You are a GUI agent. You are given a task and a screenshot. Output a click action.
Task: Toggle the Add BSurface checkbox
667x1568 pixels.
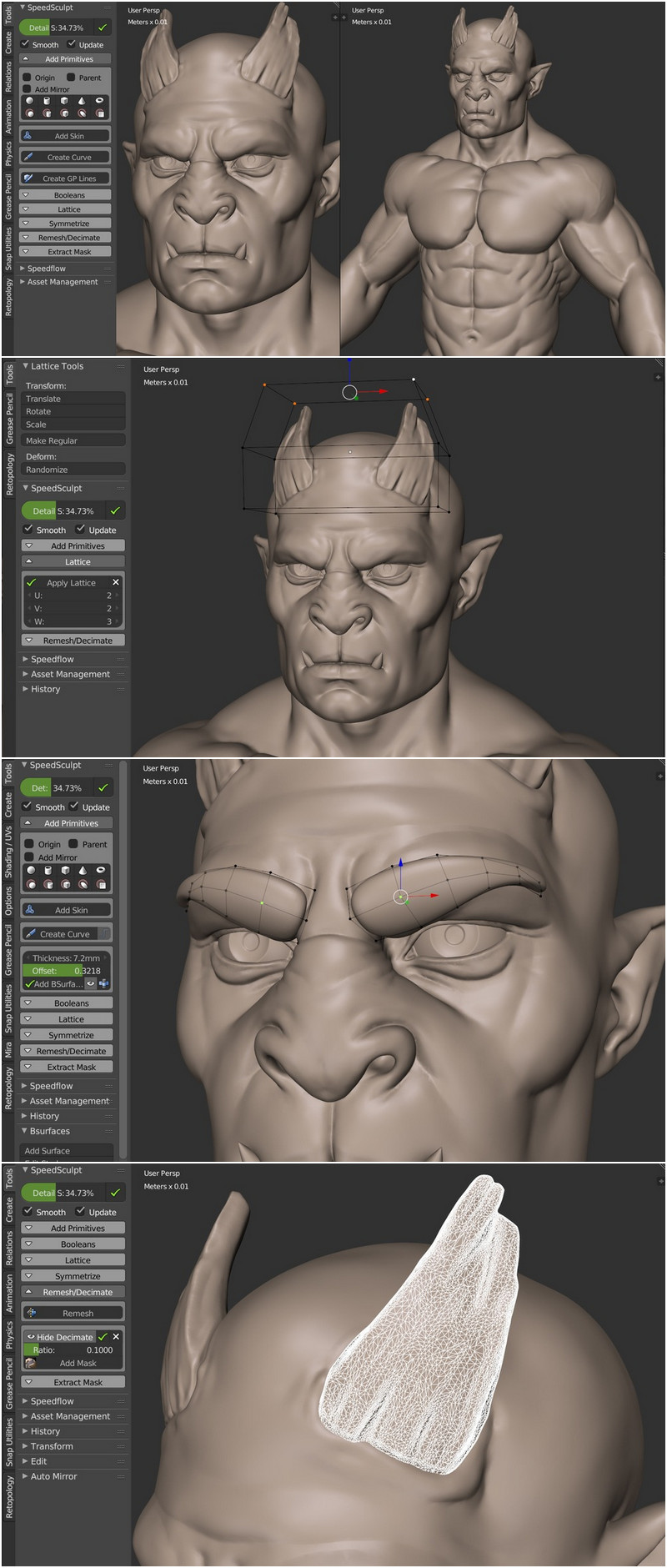click(x=30, y=983)
